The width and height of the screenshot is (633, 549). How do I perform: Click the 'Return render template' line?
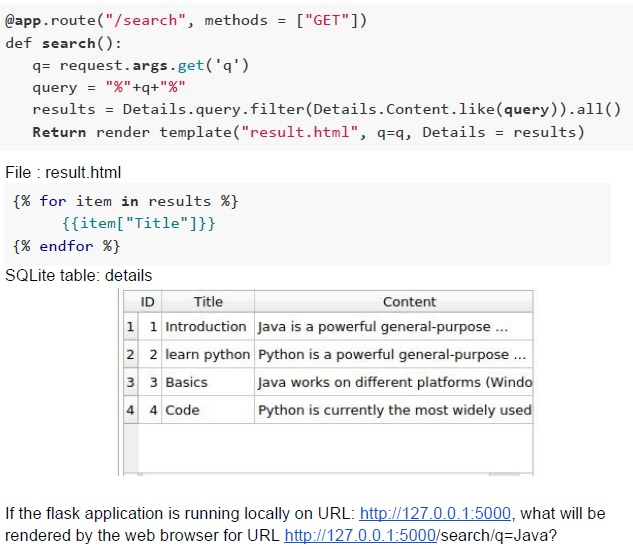coord(308,132)
